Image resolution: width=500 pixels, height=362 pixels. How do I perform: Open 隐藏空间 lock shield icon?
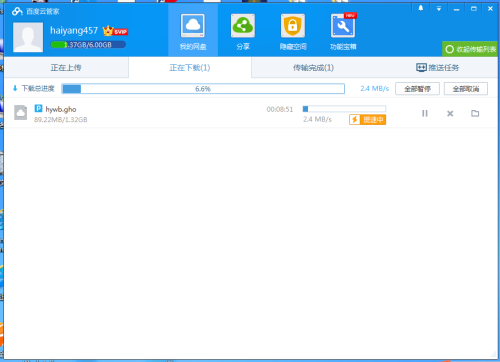[293, 26]
